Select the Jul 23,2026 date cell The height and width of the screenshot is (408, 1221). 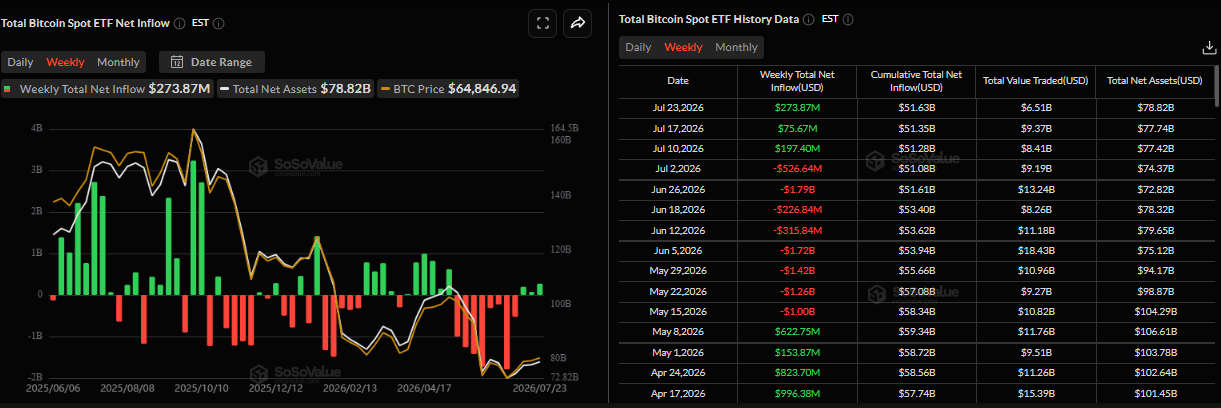pos(678,106)
